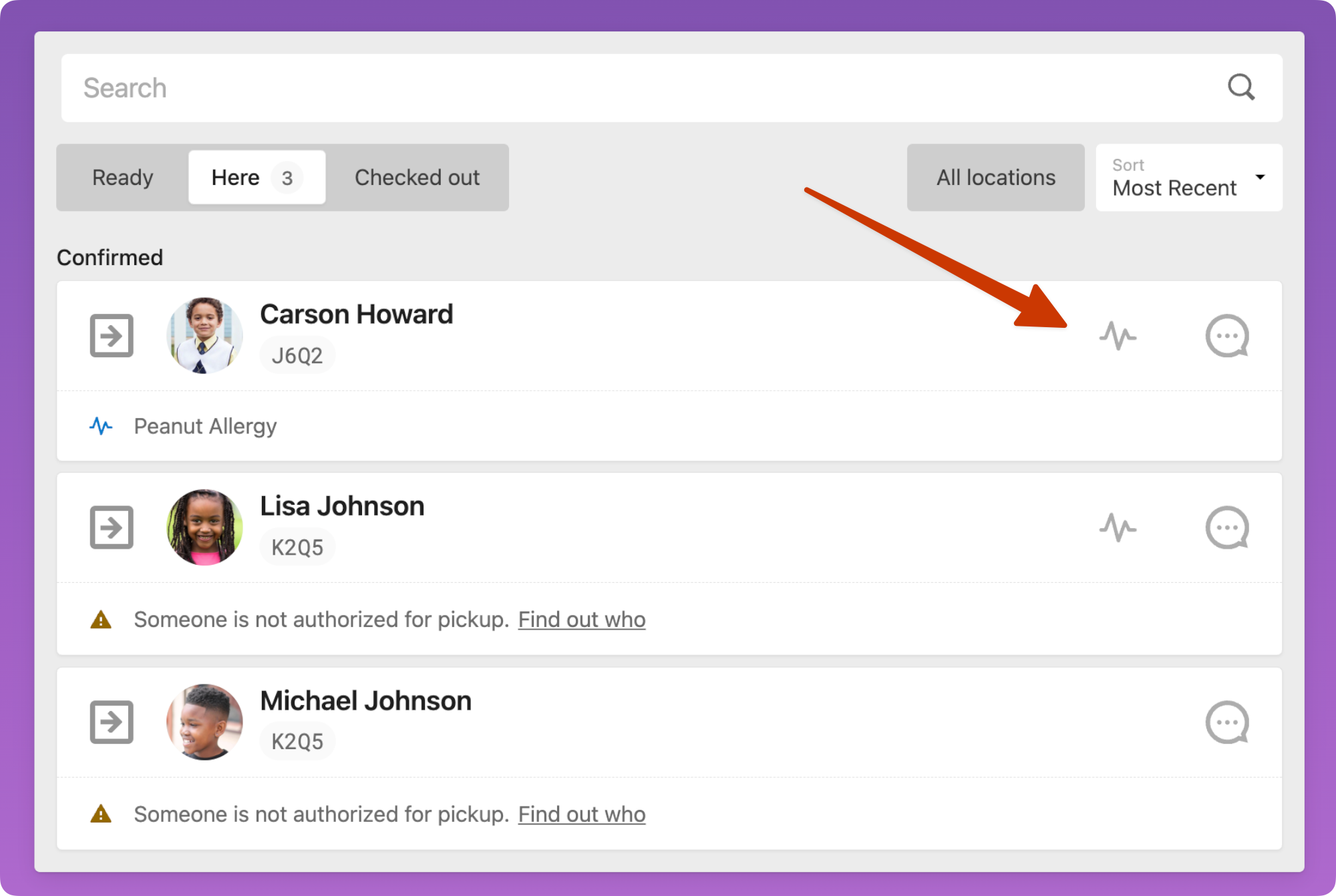Image resolution: width=1336 pixels, height=896 pixels.
Task: Click the All locations filter button
Action: [995, 178]
